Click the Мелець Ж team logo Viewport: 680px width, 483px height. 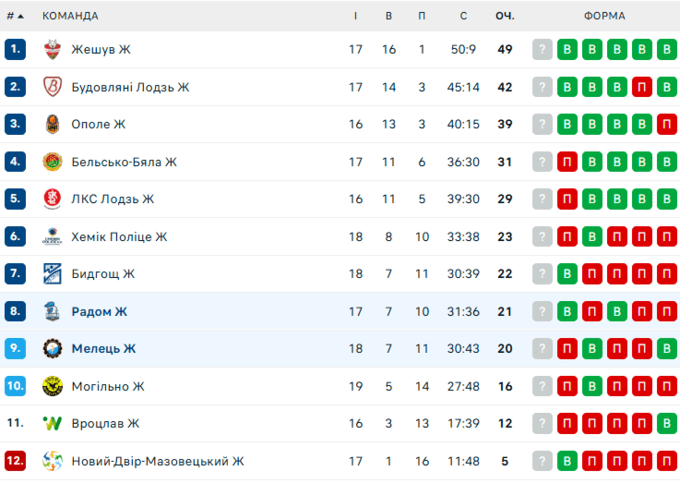[53, 349]
